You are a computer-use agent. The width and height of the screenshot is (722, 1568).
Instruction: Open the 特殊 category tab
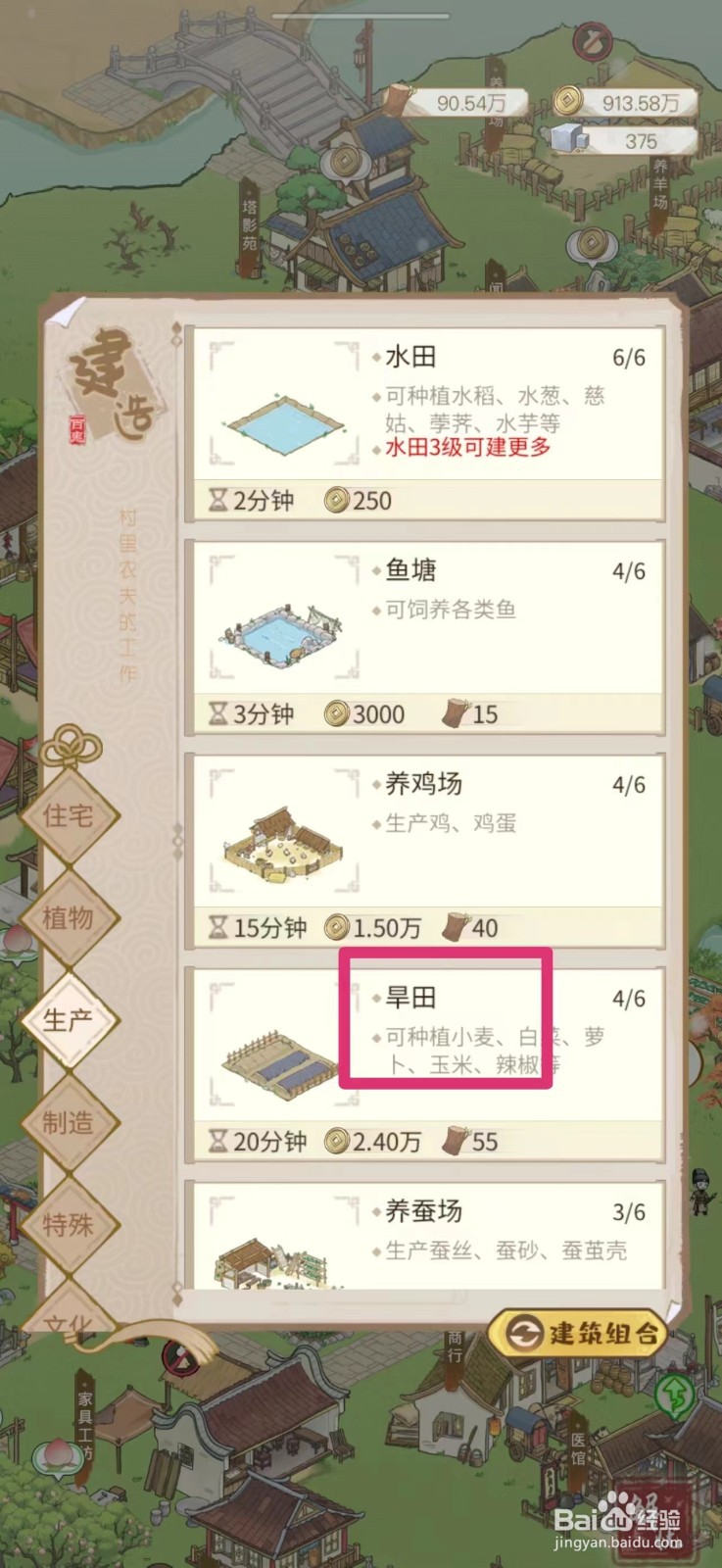(69, 1225)
